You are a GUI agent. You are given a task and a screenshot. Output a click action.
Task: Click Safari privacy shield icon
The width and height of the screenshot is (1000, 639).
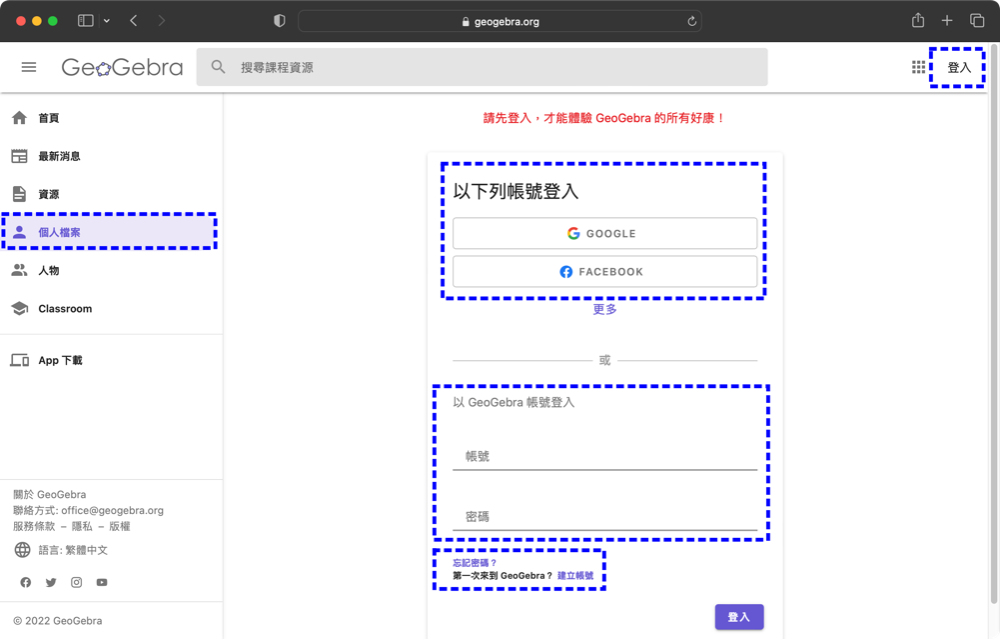coord(279,21)
